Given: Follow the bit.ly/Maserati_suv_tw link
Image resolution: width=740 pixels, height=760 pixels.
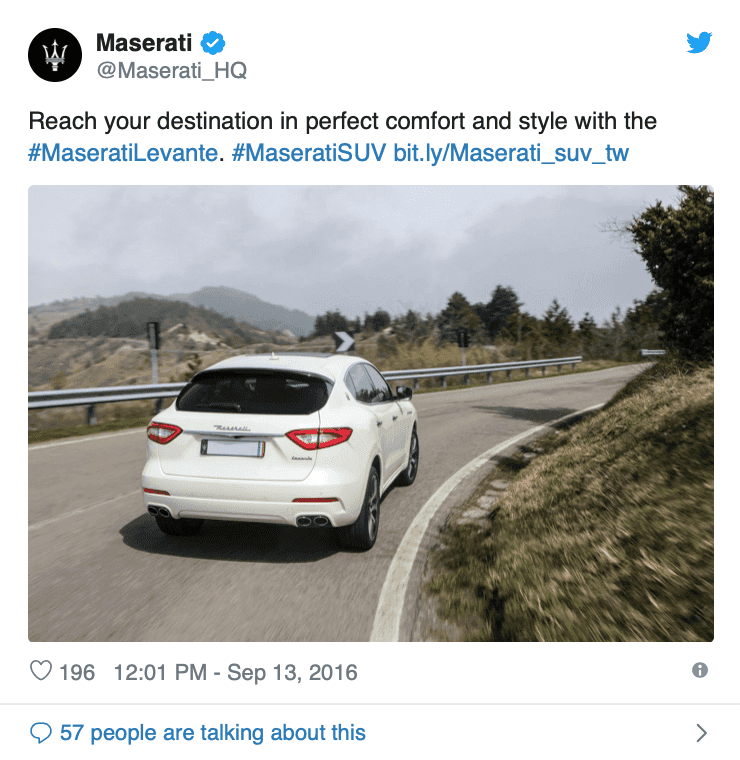Looking at the screenshot, I should coord(511,153).
